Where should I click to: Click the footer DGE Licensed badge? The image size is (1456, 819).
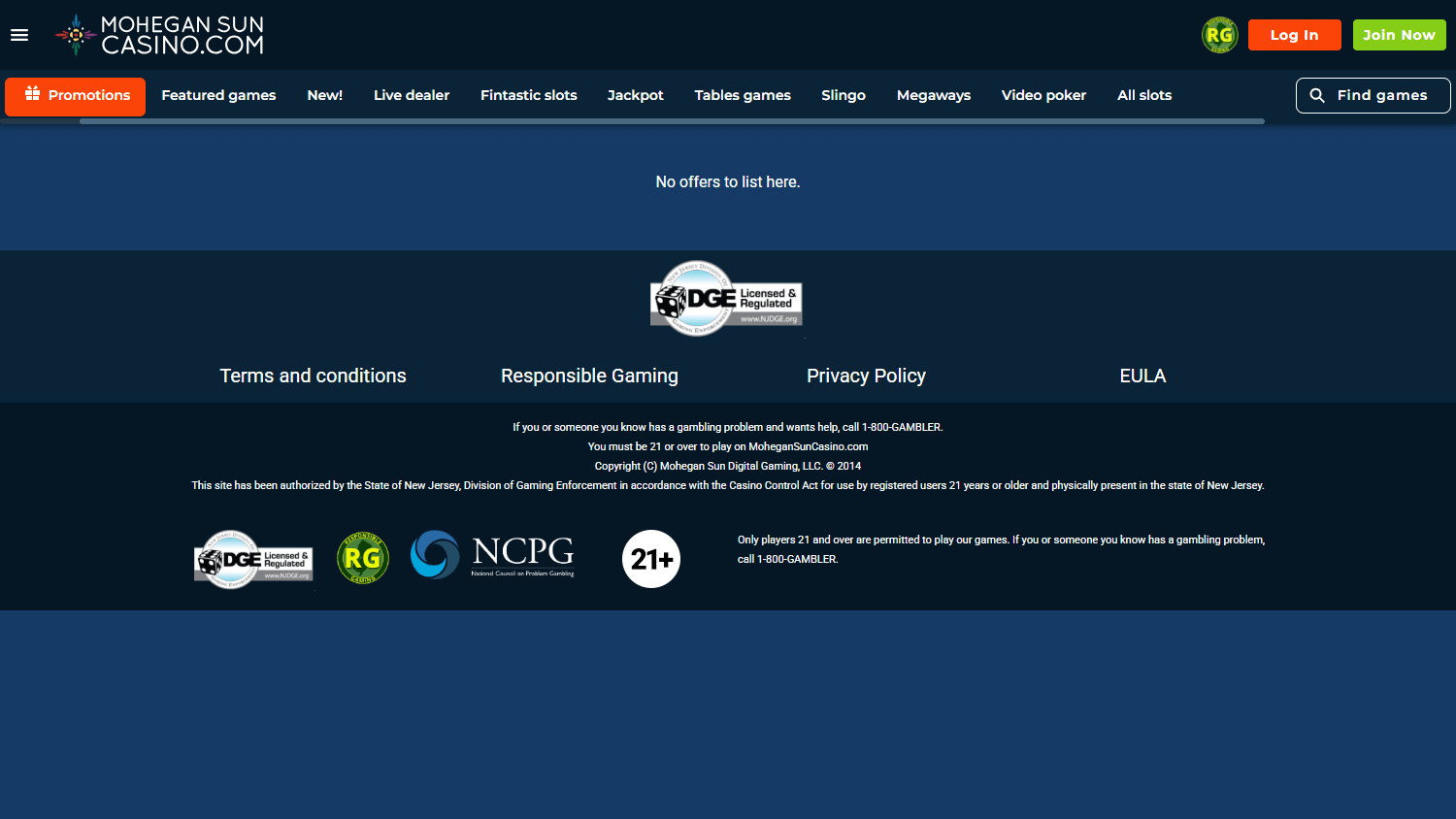pyautogui.click(x=254, y=560)
